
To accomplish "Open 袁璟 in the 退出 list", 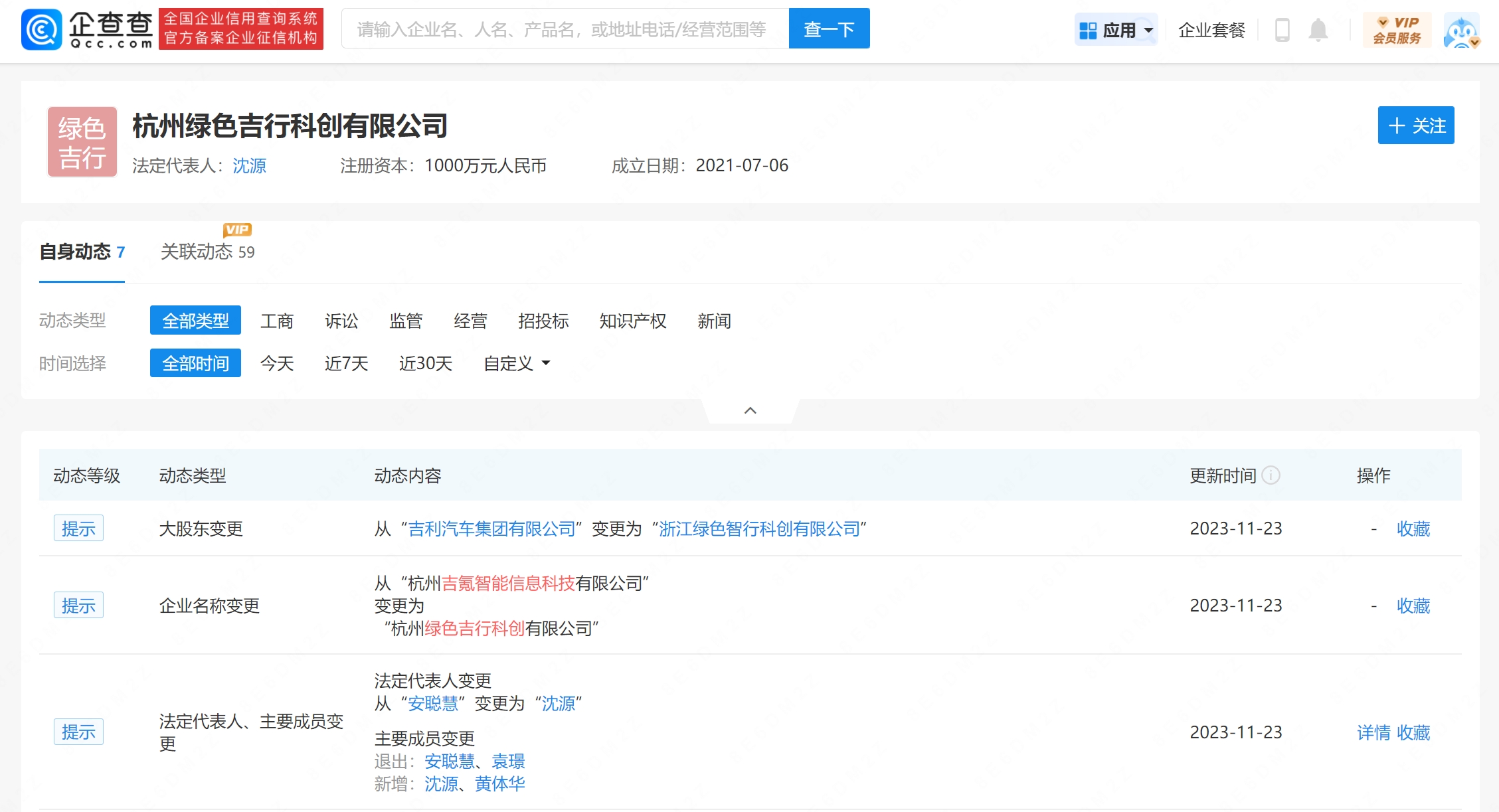I will 508,761.
